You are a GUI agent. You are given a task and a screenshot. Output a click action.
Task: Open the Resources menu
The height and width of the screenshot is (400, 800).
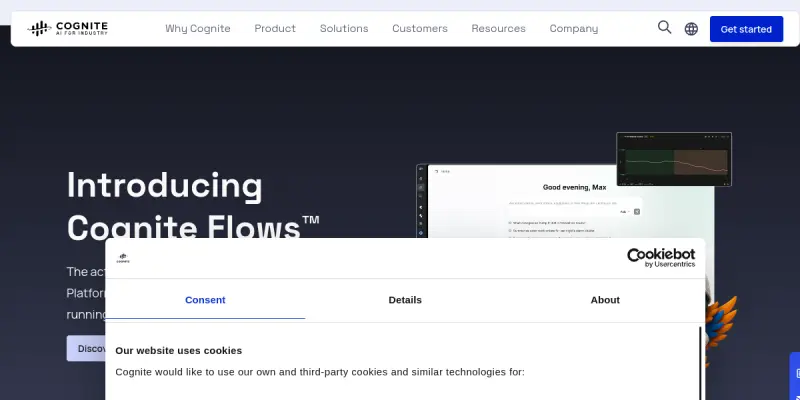[x=498, y=29]
